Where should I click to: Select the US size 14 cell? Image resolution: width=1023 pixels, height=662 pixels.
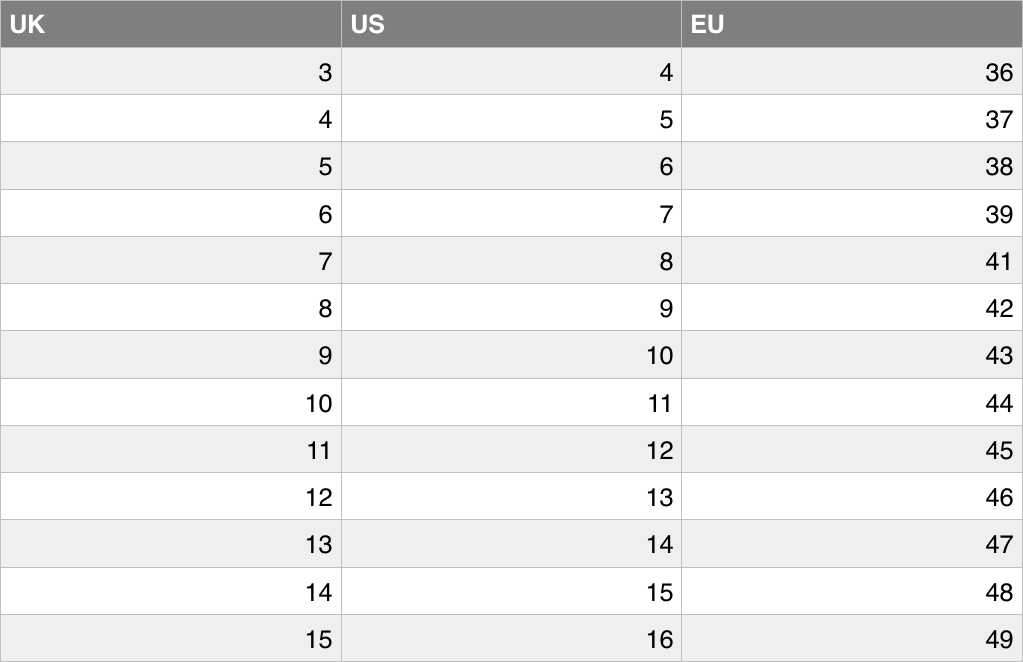(x=511, y=544)
